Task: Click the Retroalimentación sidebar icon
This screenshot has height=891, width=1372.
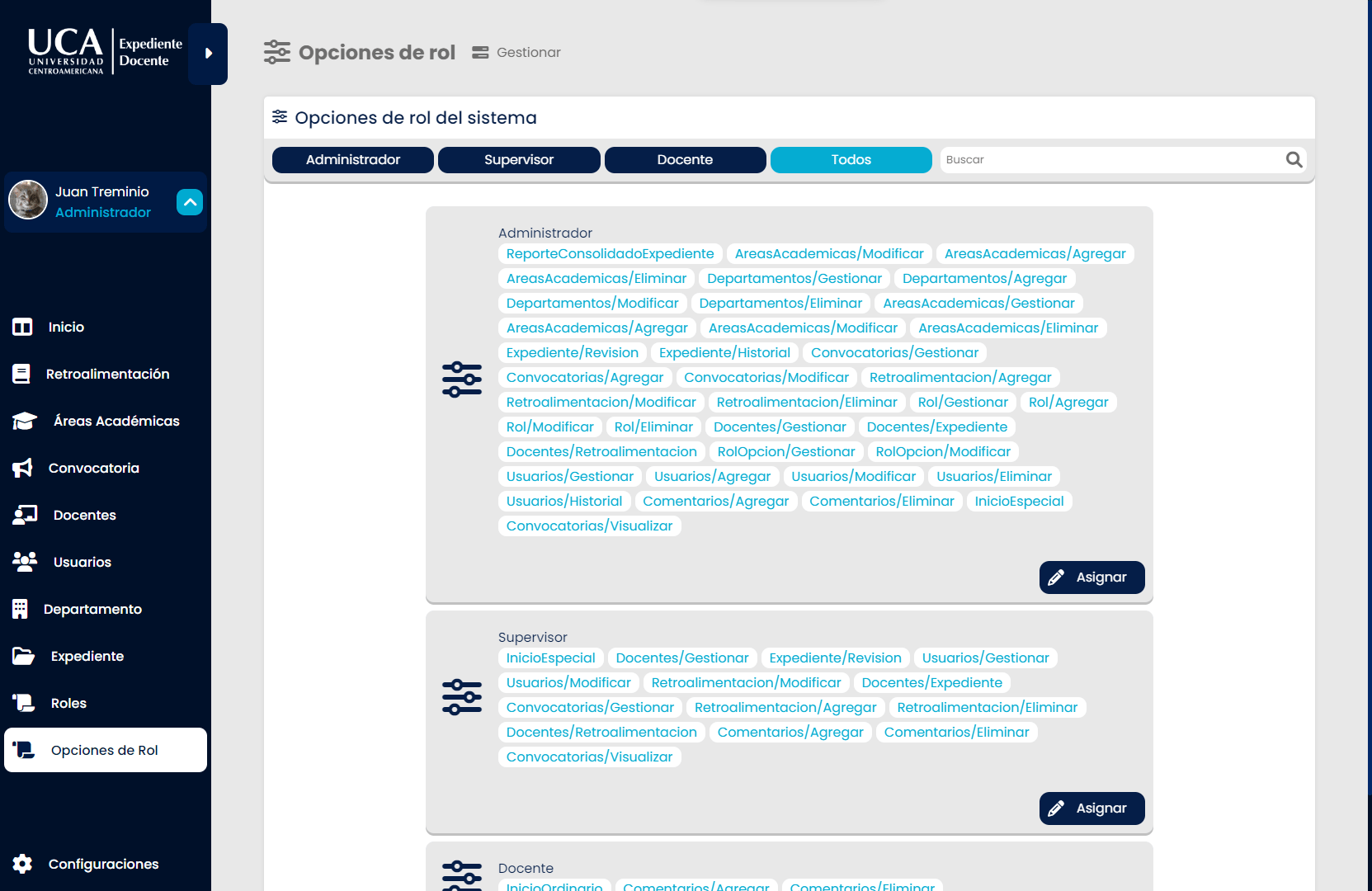Action: click(21, 374)
